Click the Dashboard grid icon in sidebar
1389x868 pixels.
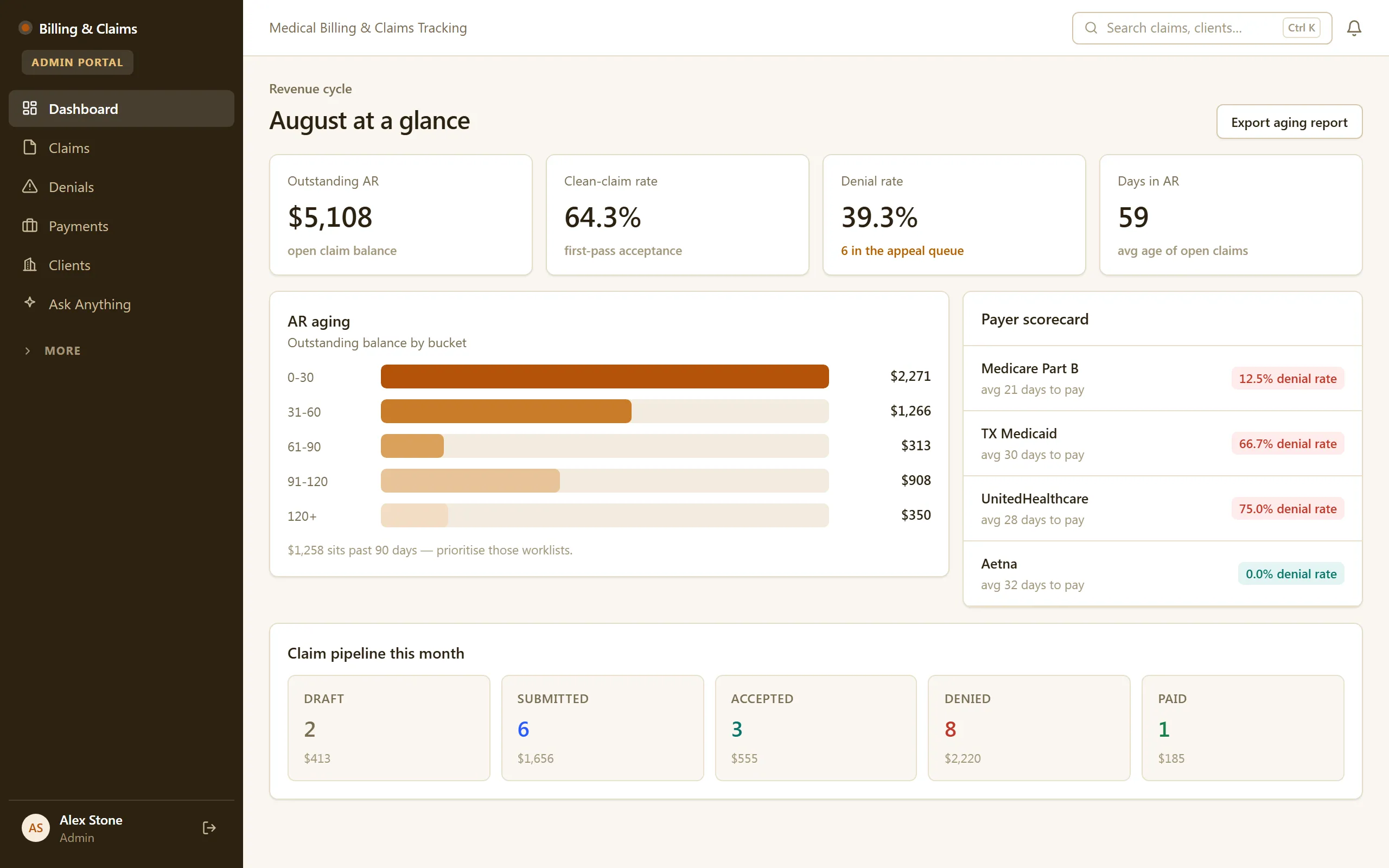point(30,108)
